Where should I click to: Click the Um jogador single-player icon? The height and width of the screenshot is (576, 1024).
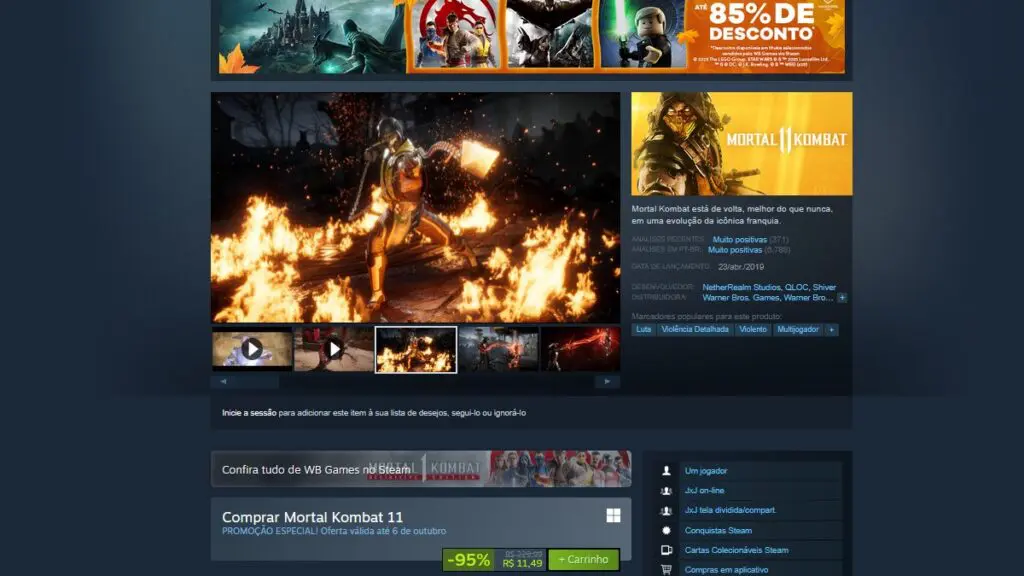click(x=667, y=470)
